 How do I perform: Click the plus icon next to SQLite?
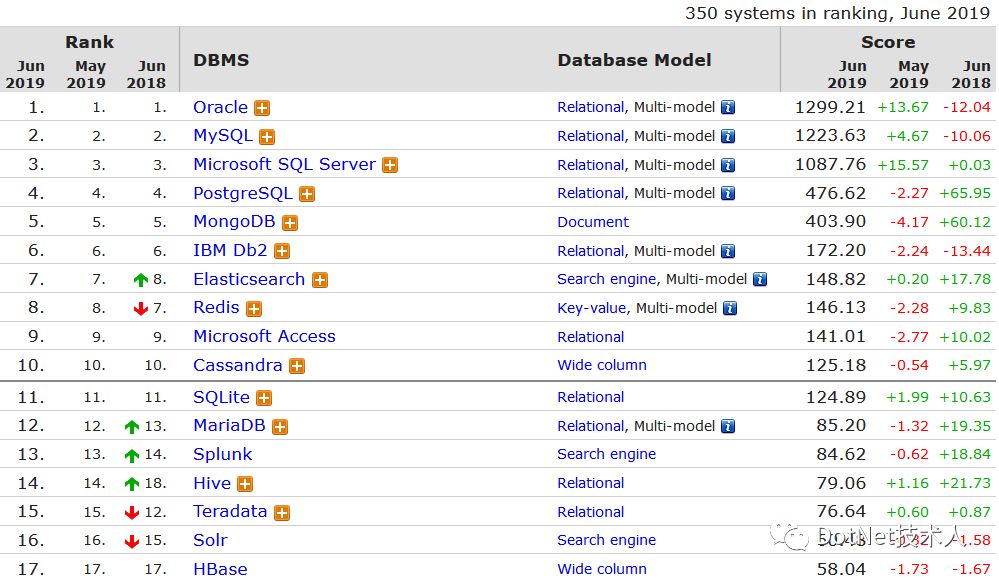[264, 398]
